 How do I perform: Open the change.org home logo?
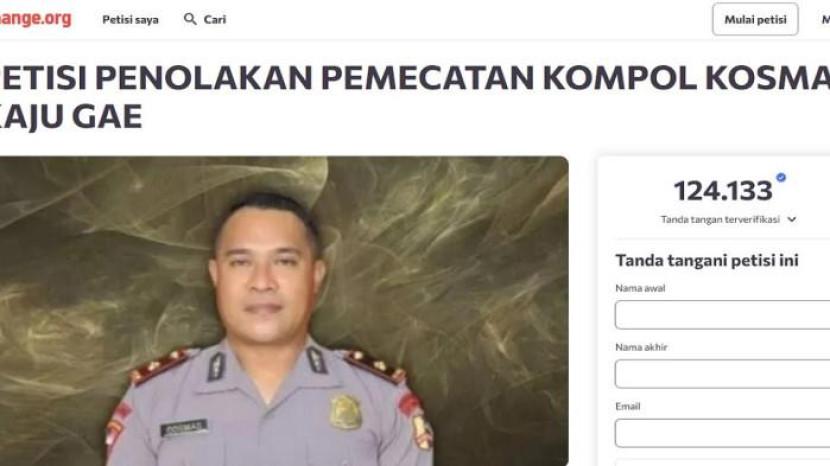(x=35, y=19)
